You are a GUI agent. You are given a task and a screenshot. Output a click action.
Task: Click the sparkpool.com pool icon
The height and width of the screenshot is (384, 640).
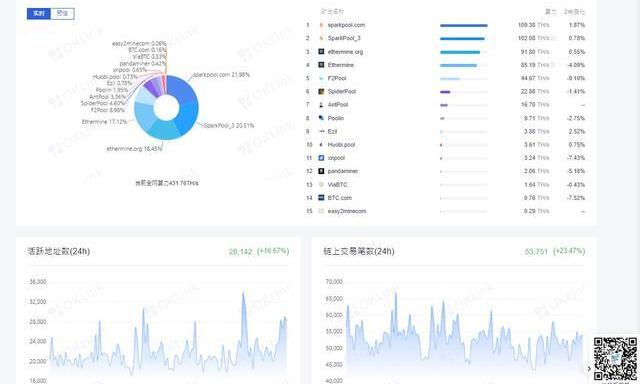pos(321,25)
